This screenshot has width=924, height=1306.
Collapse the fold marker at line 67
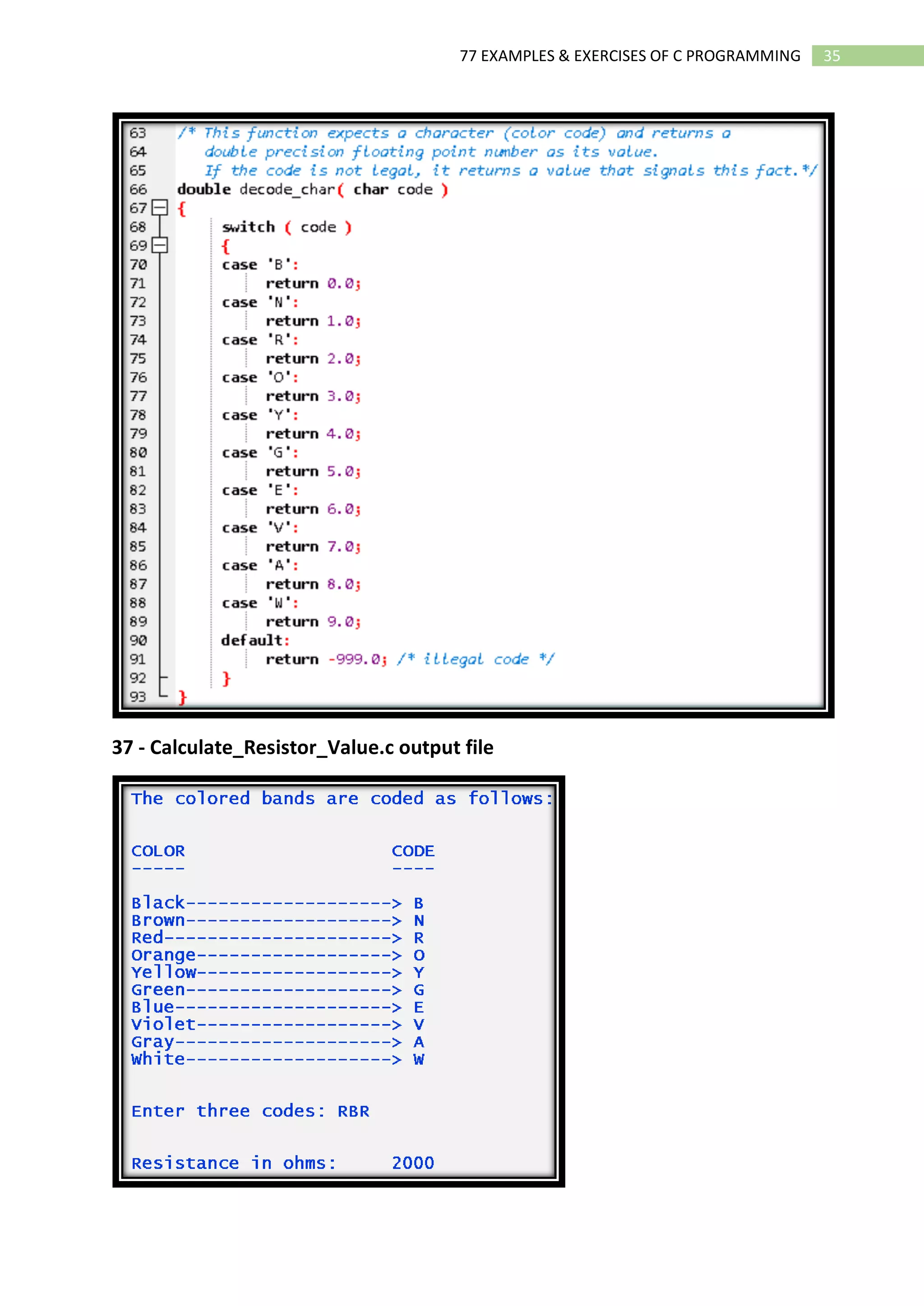(x=160, y=208)
